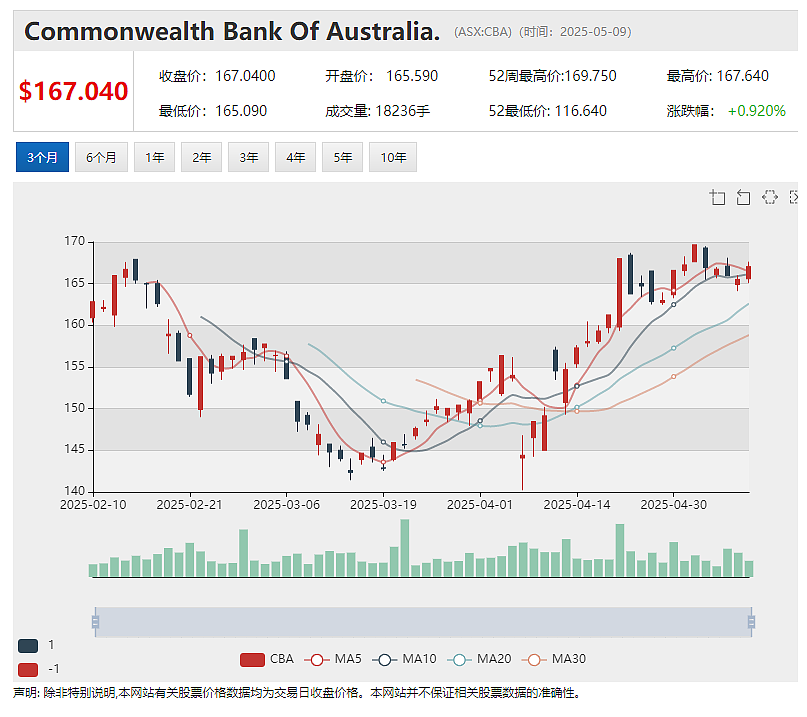Click the 时间: 2025-05-09 date text
Screen dimensions: 807x717
click(x=575, y=32)
